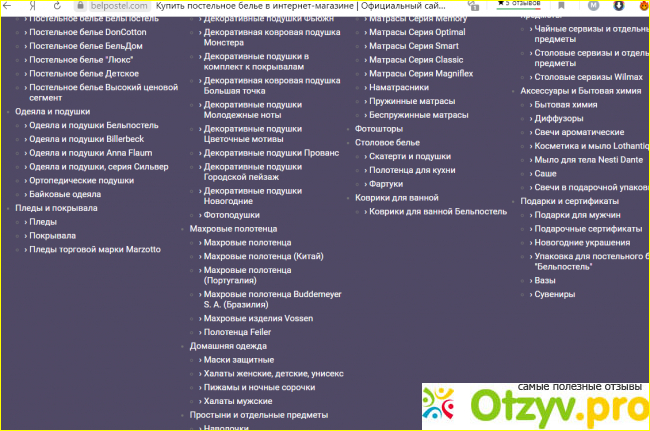Click "Полотенца Feiler" link

(237, 331)
